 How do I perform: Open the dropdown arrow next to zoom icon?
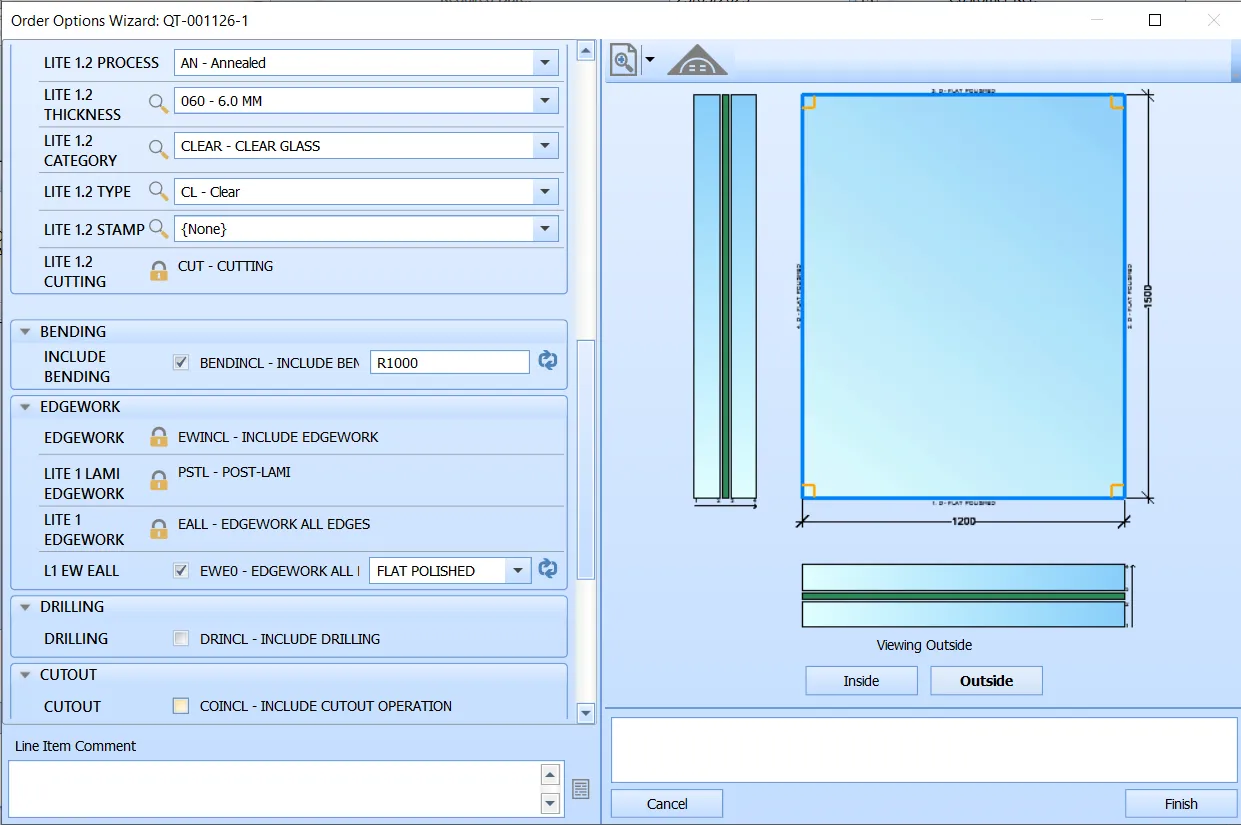650,60
